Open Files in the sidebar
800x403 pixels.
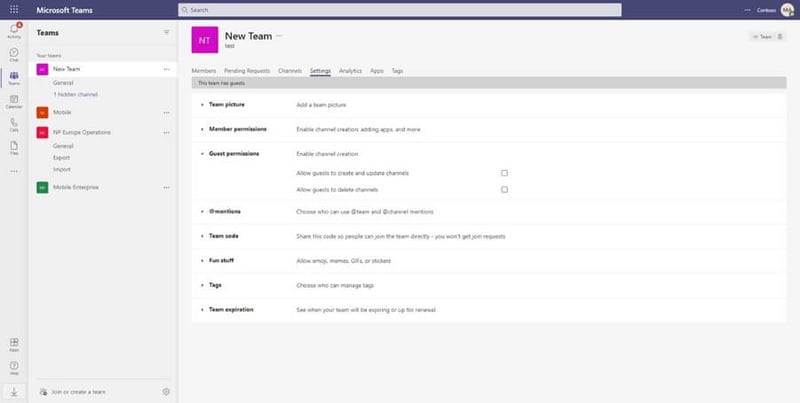coord(14,148)
